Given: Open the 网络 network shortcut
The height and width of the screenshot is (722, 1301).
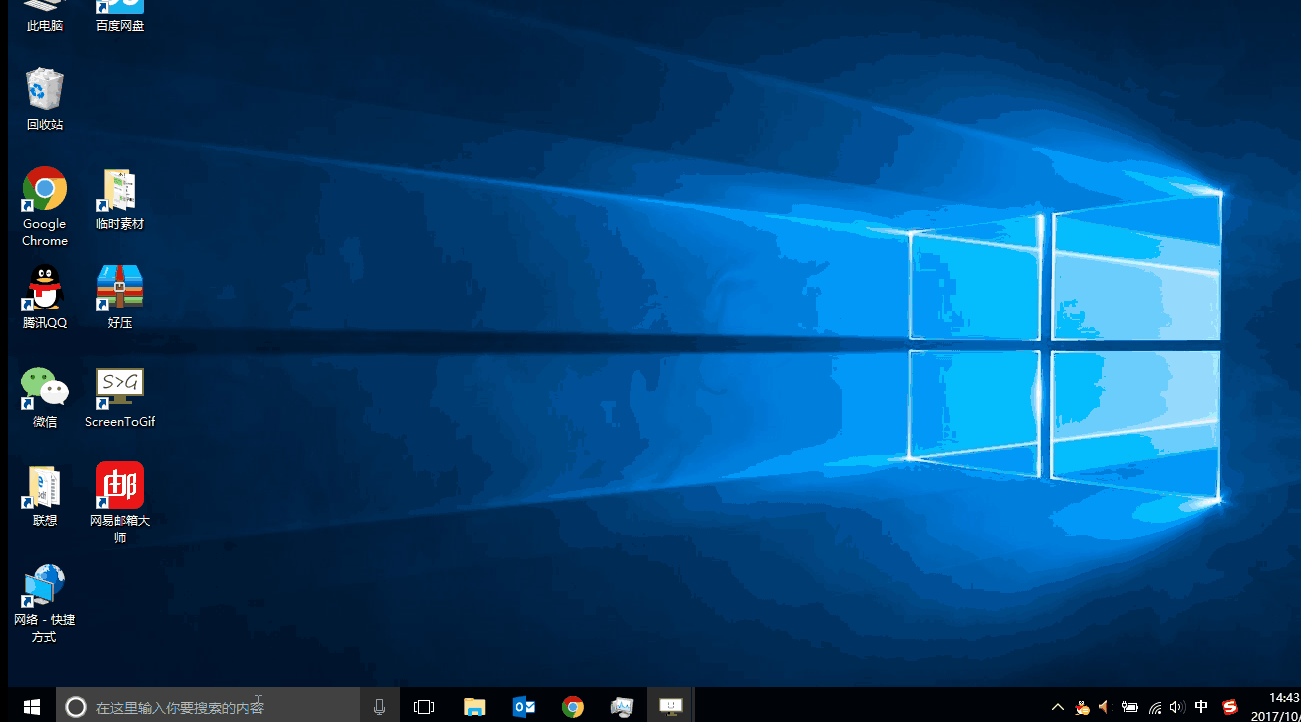Looking at the screenshot, I should click(44, 585).
